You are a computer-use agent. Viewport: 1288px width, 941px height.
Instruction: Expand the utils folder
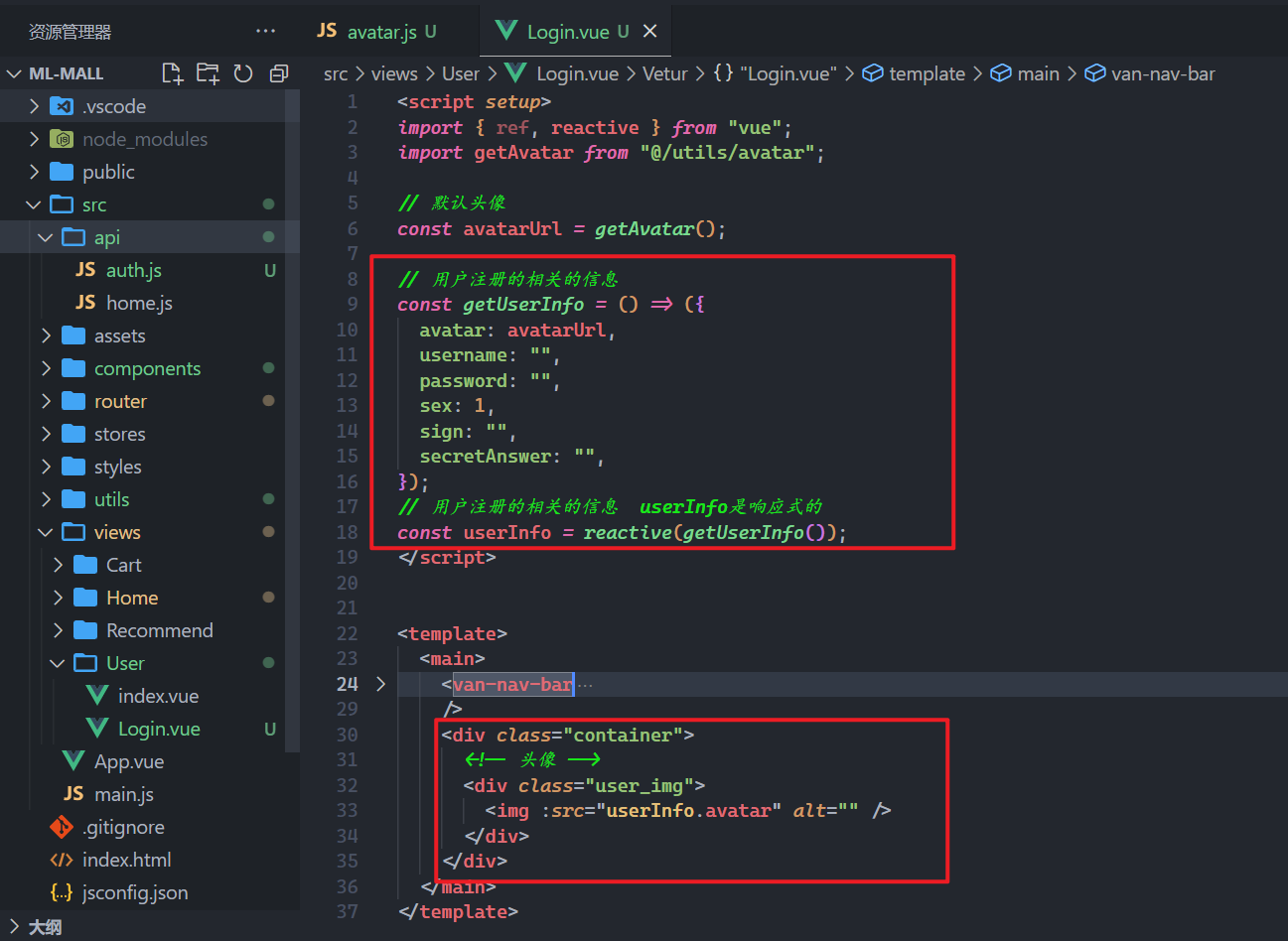pyautogui.click(x=47, y=499)
